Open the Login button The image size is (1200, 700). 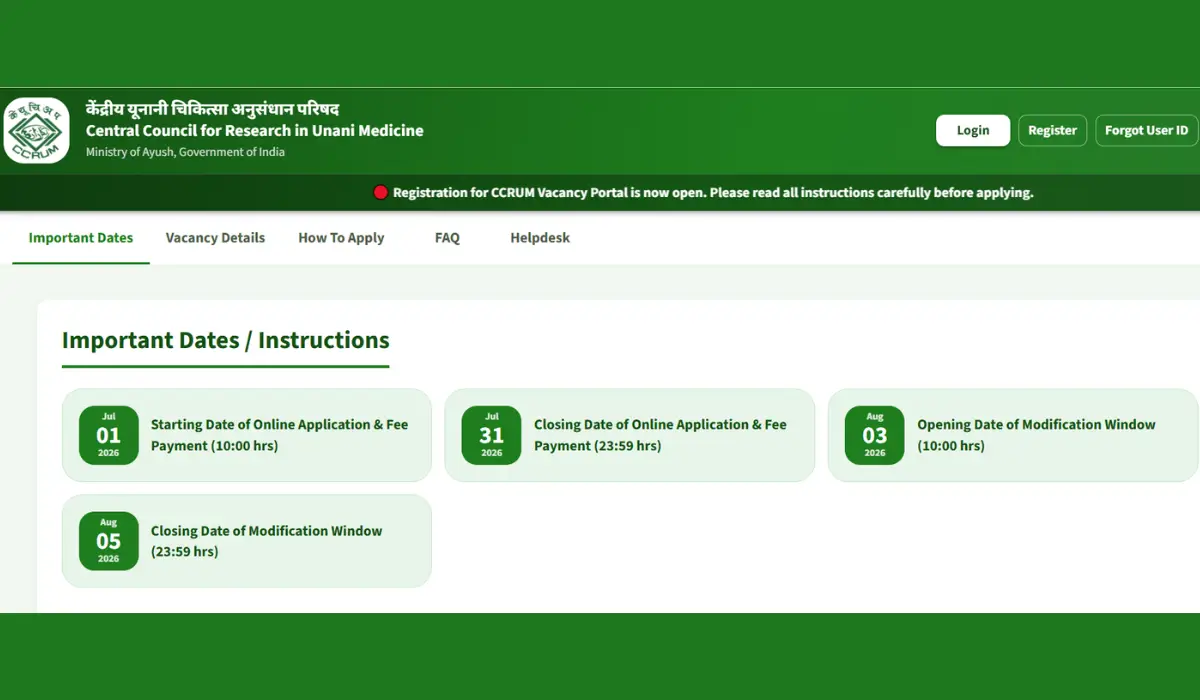click(973, 130)
